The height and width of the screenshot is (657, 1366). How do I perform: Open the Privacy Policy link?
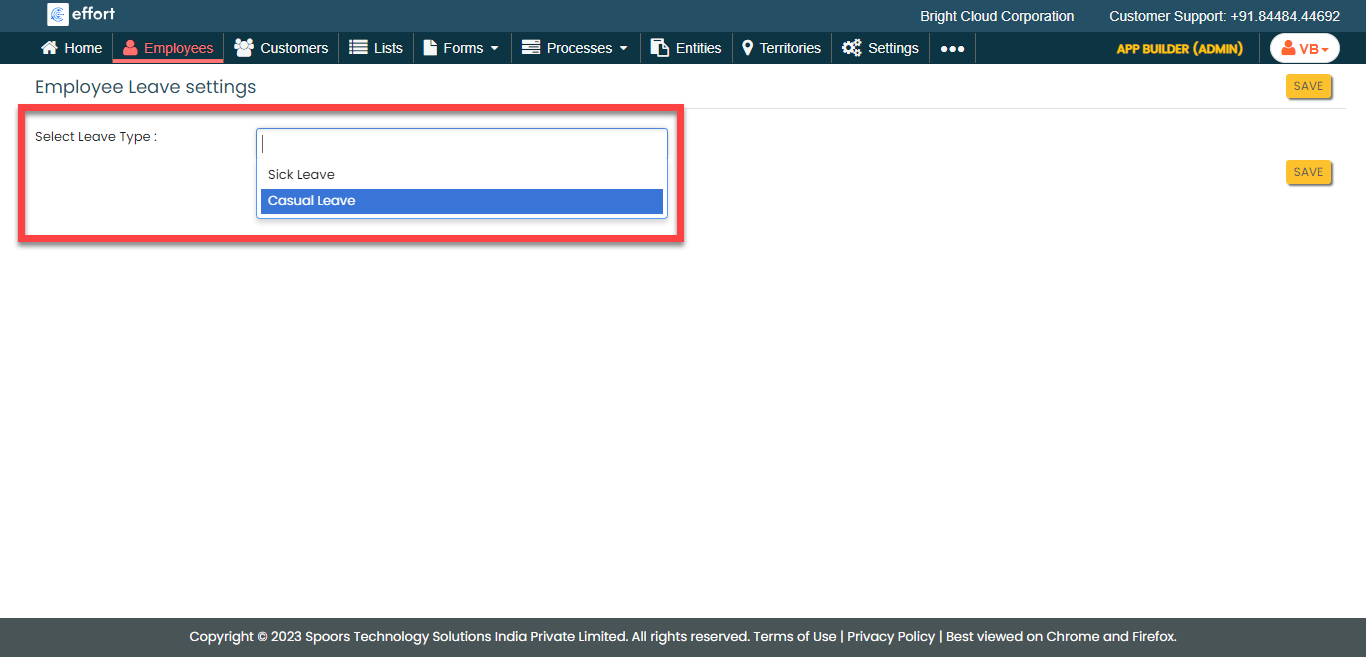(x=890, y=637)
